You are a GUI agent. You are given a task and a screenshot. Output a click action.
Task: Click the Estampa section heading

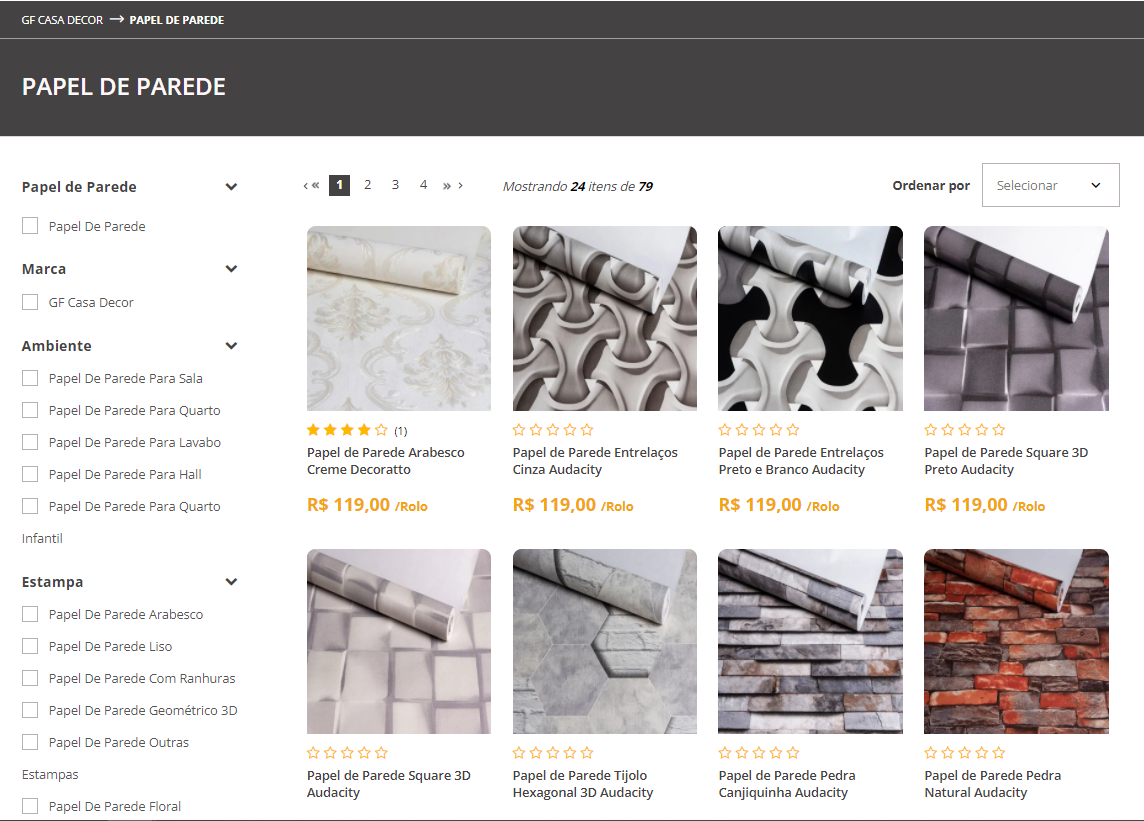53,582
